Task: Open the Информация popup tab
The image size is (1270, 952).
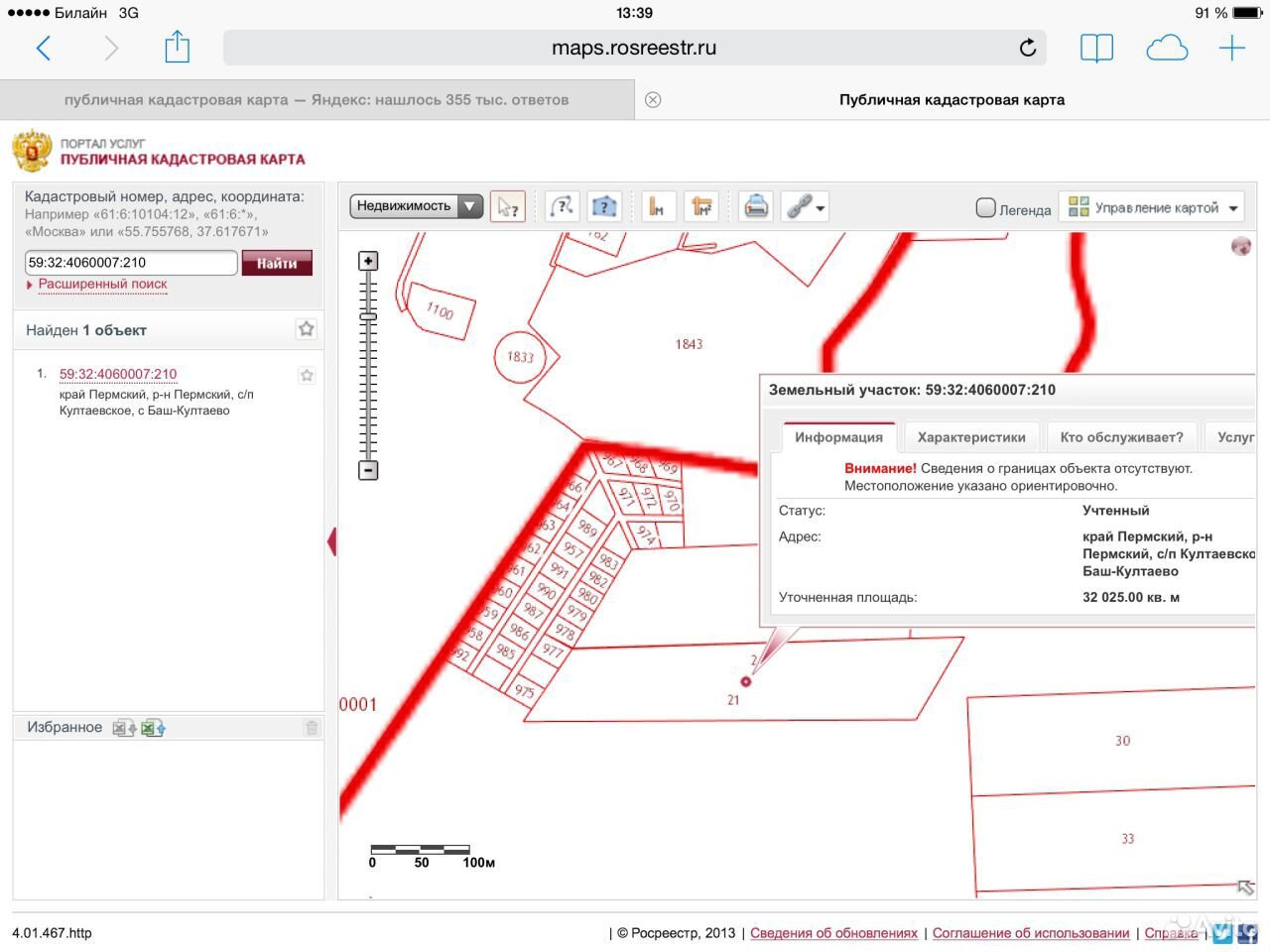Action: pos(838,437)
